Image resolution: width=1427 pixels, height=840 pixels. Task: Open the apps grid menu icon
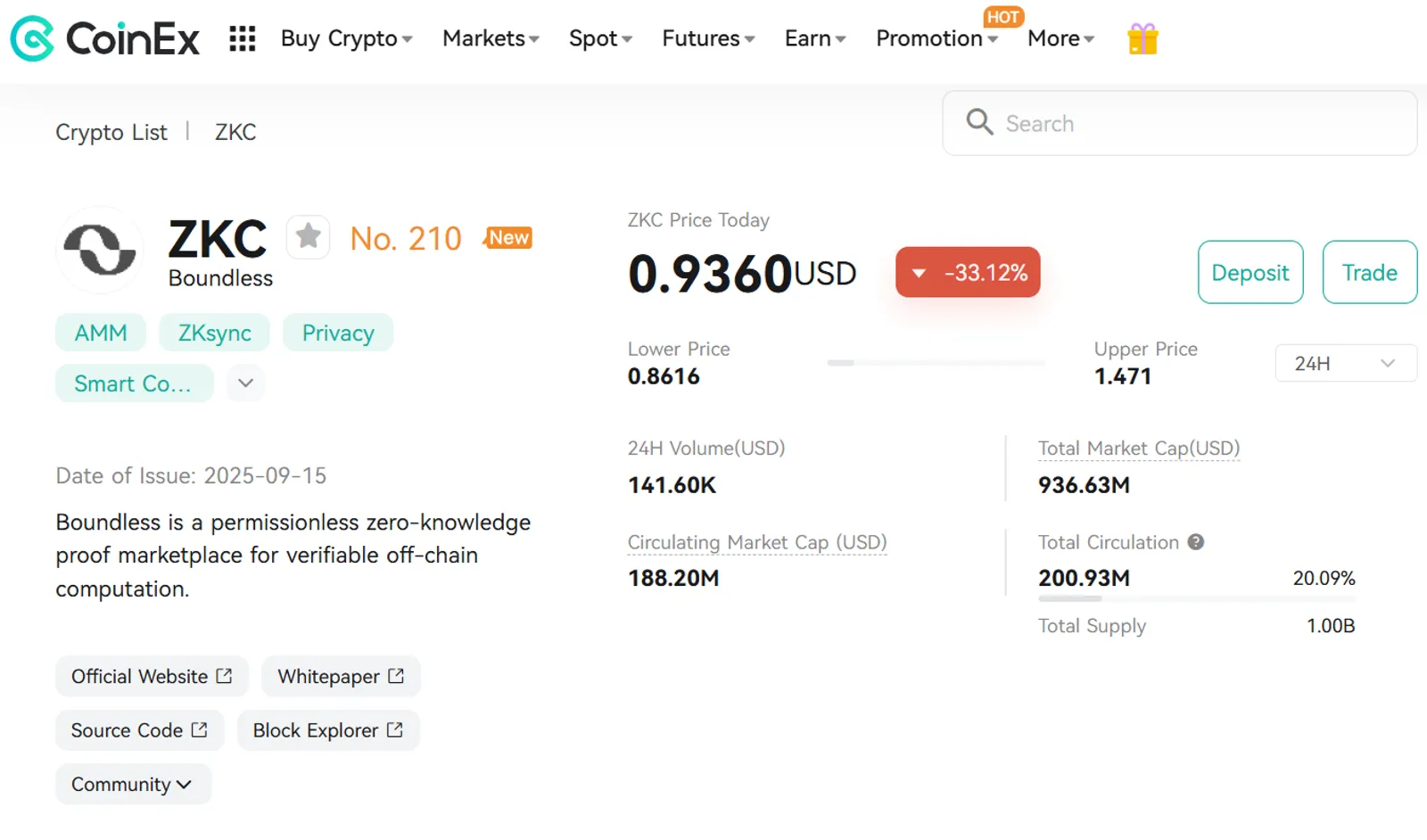pos(243,38)
